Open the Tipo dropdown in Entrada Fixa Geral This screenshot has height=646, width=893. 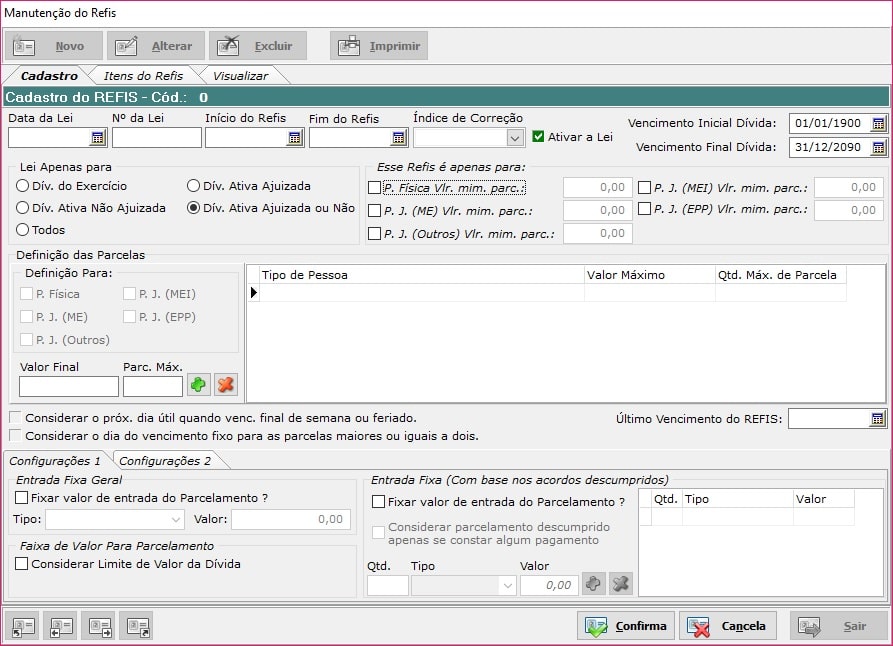click(176, 519)
